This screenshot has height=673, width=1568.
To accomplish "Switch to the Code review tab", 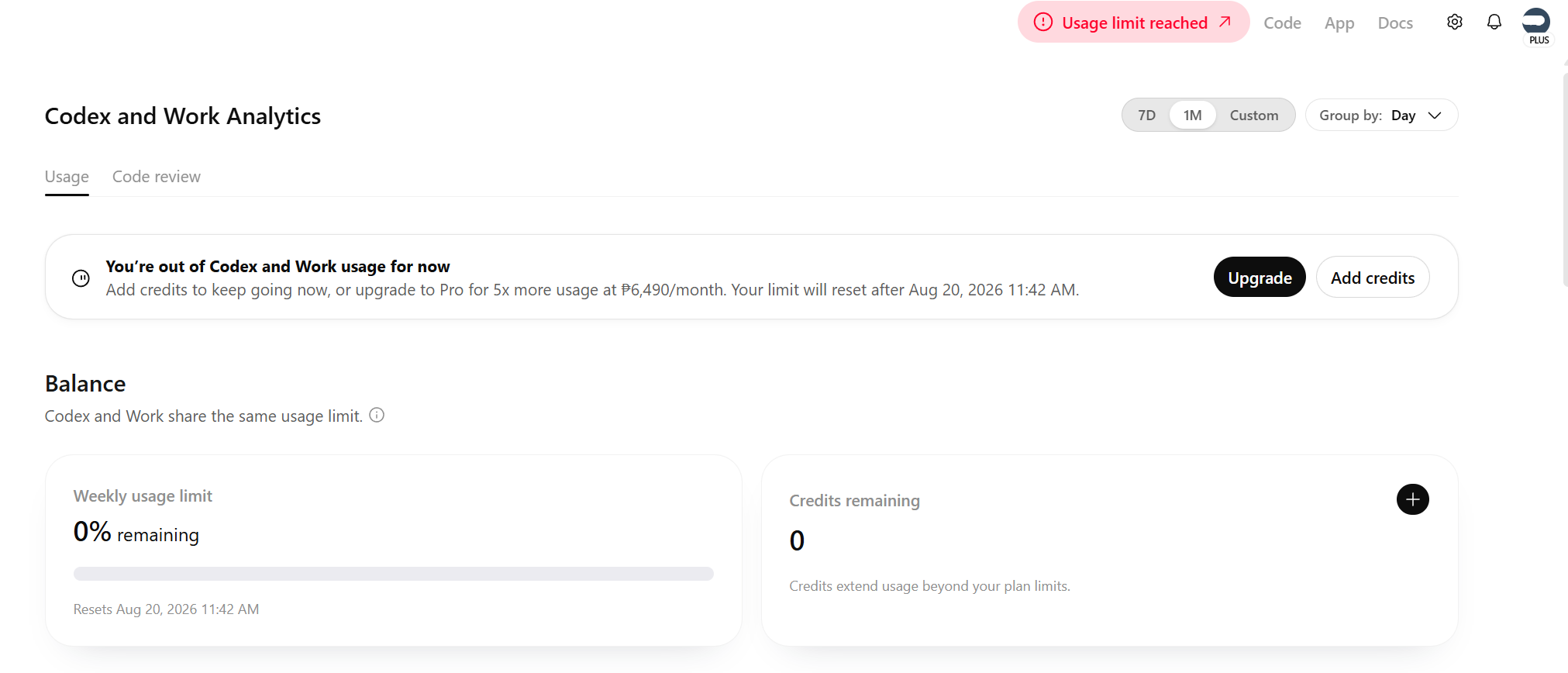I will (157, 177).
